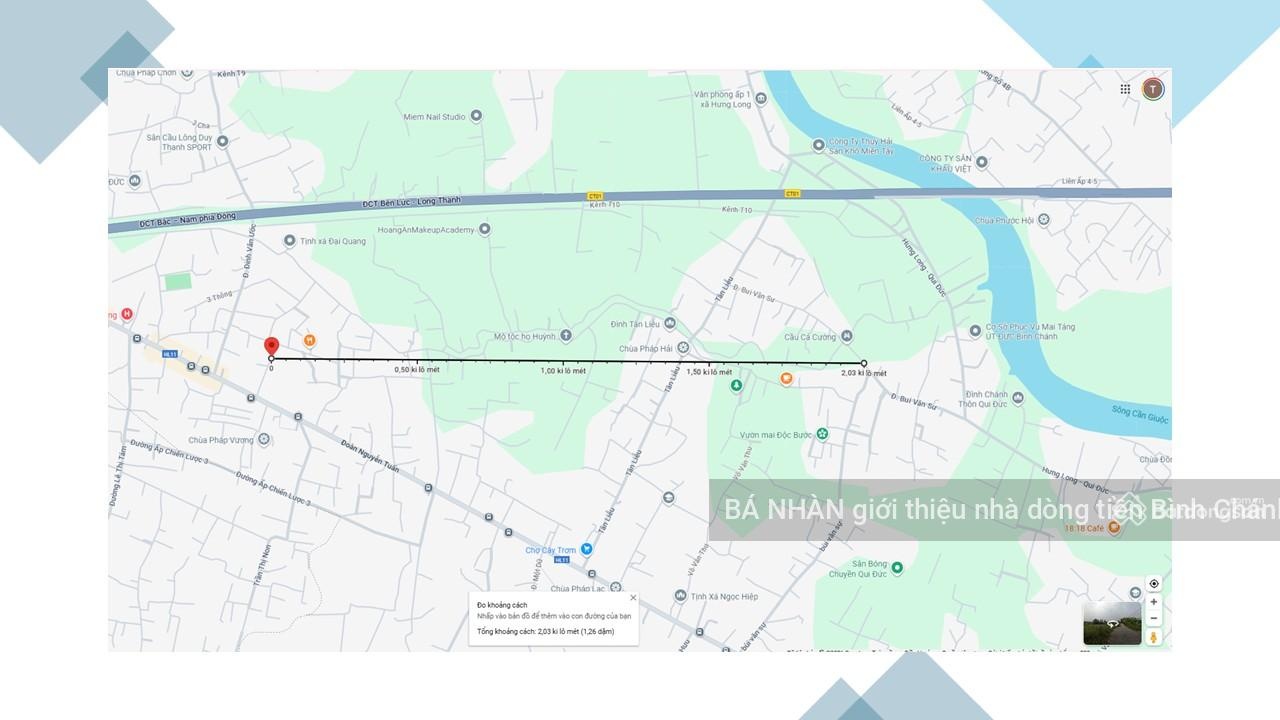Viewport: 1280px width, 720px height.
Task: Select the Tịnh xá Đại Quang marker
Action: click(x=290, y=240)
